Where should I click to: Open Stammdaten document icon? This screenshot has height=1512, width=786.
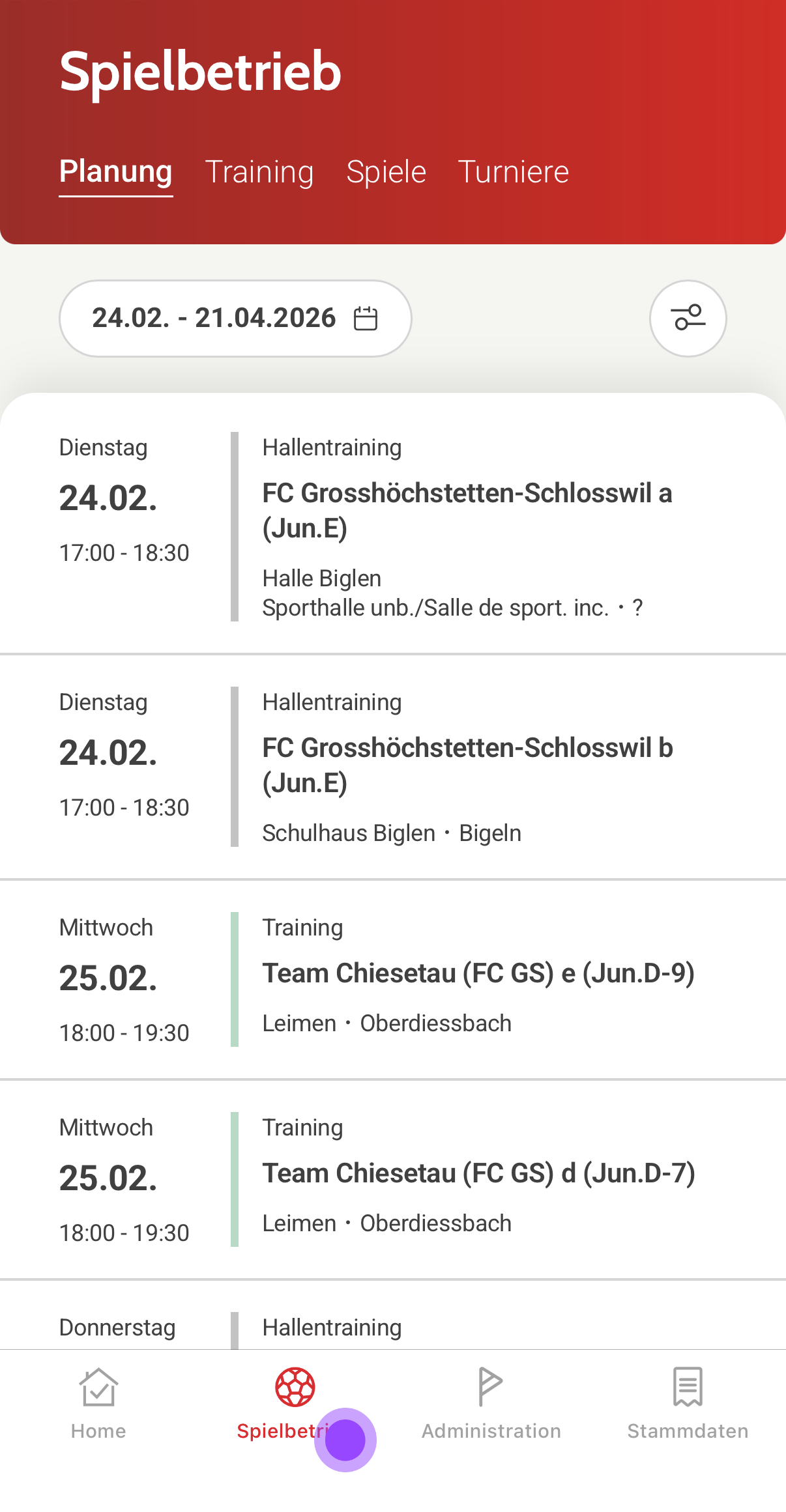point(688,1387)
